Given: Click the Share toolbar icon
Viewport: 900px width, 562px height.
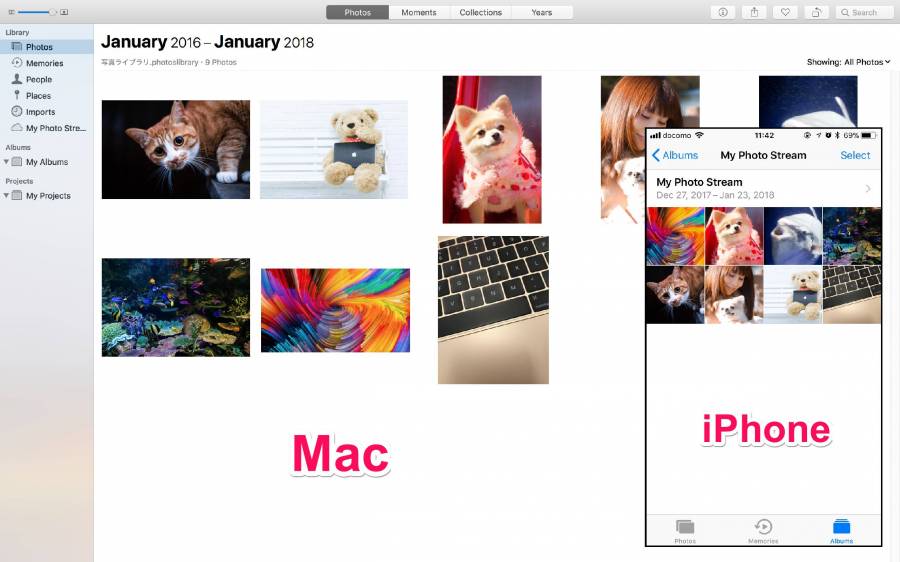Looking at the screenshot, I should pos(754,12).
